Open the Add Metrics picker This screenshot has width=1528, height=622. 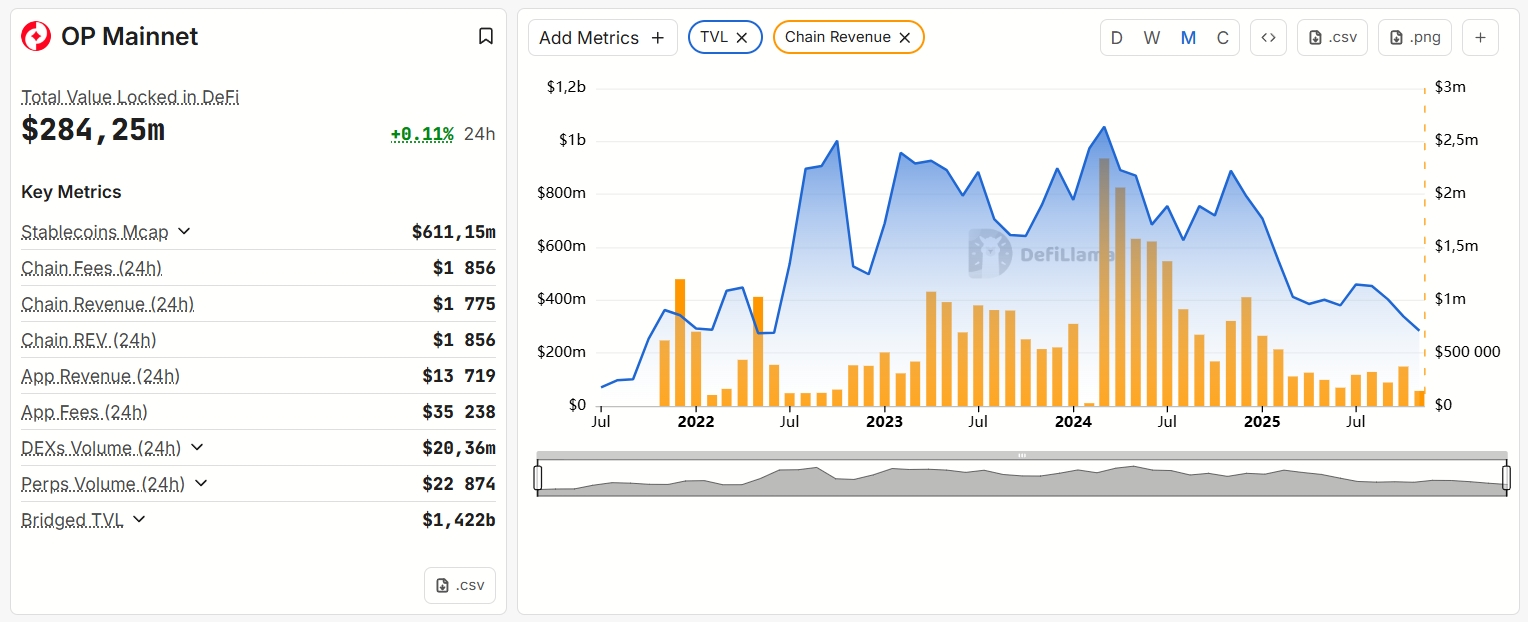602,37
